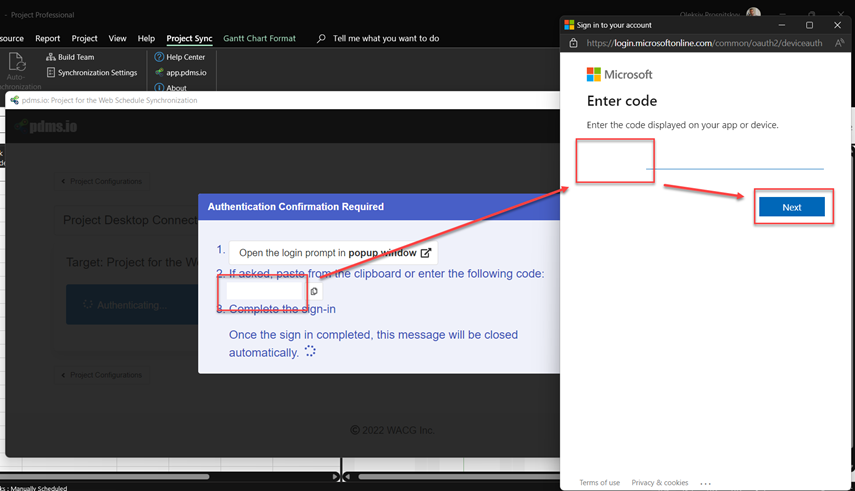Open the Help ribbon tab
The image size is (855, 491).
click(x=146, y=38)
